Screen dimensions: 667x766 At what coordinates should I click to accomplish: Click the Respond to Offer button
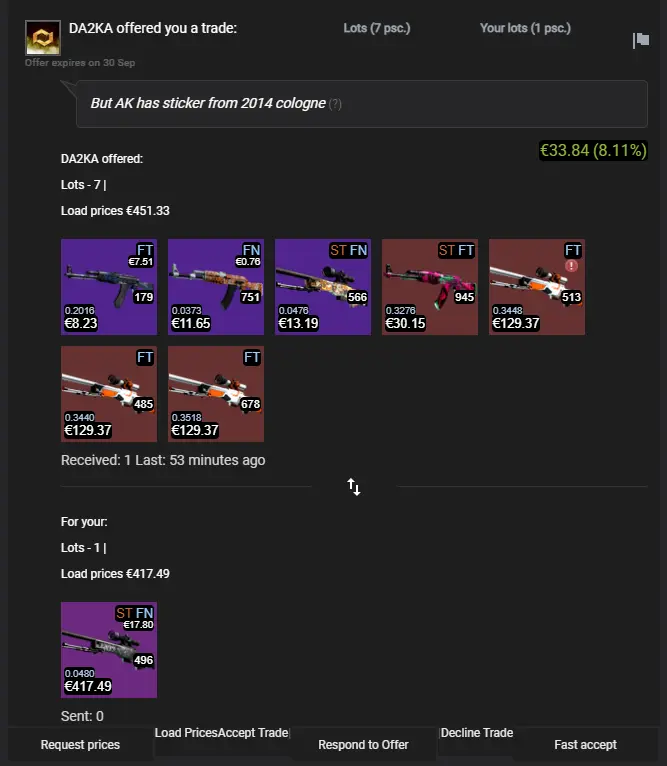pyautogui.click(x=363, y=745)
